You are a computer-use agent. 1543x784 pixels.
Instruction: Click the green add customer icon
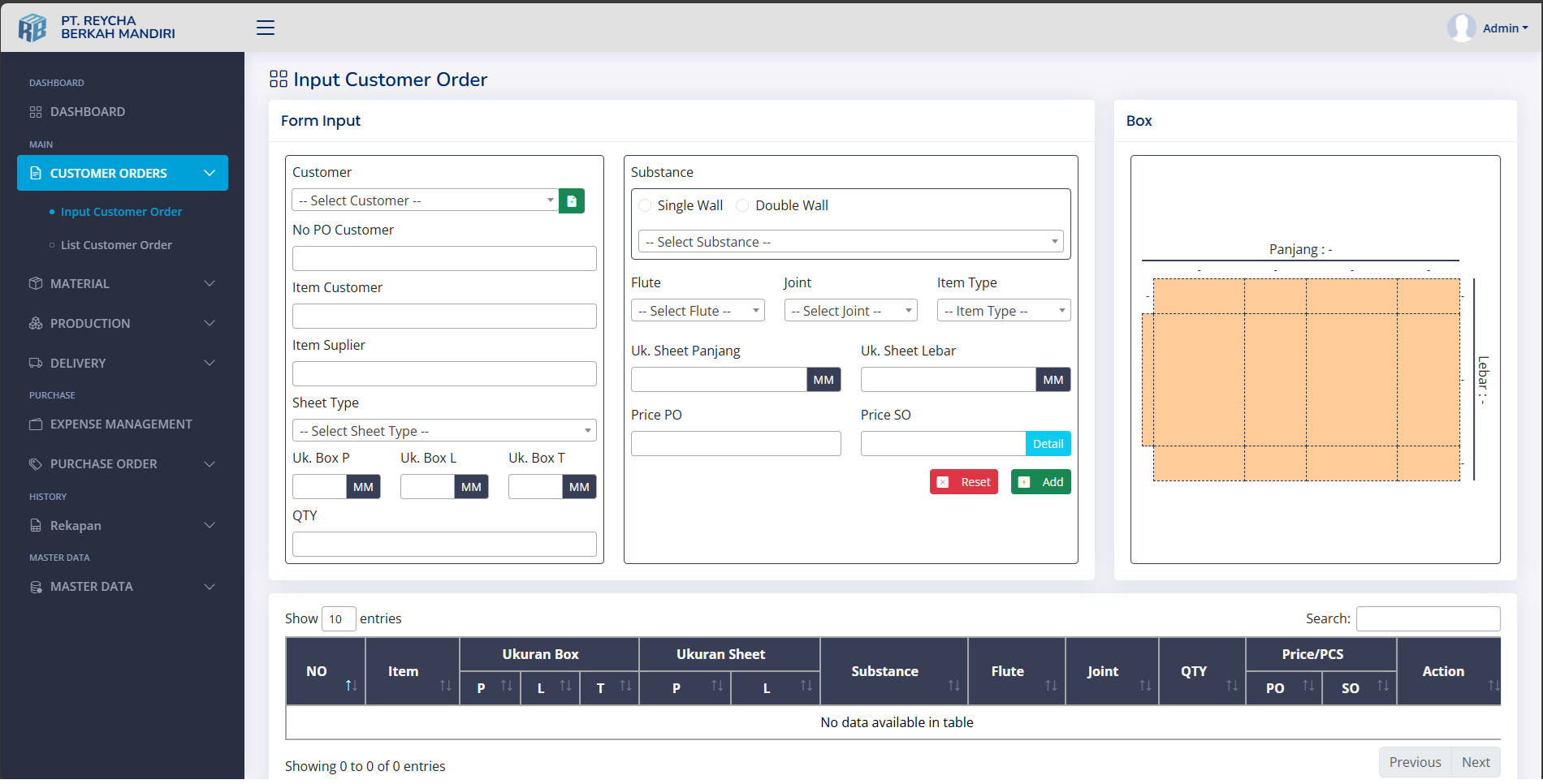(572, 200)
